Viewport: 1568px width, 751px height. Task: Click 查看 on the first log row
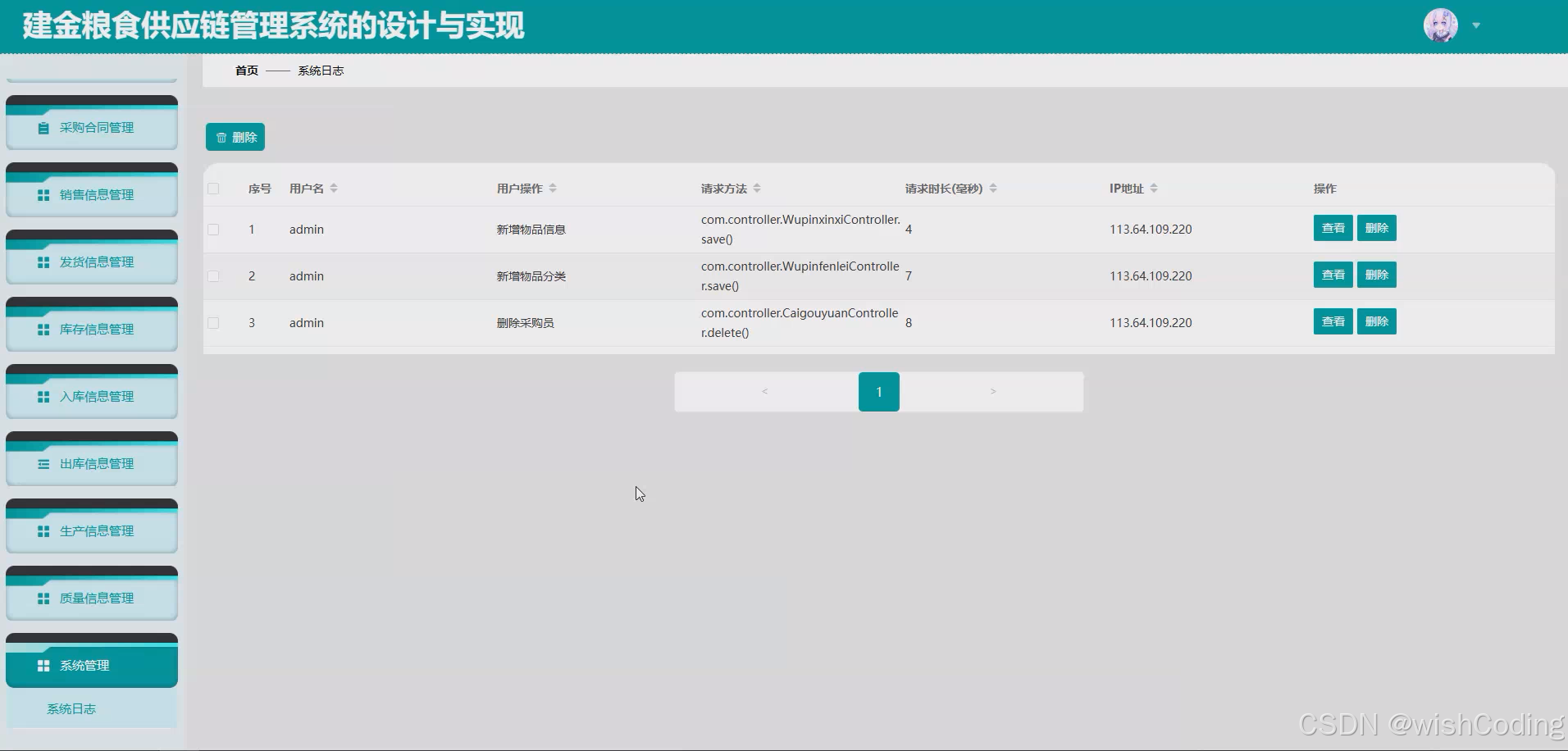click(x=1332, y=228)
